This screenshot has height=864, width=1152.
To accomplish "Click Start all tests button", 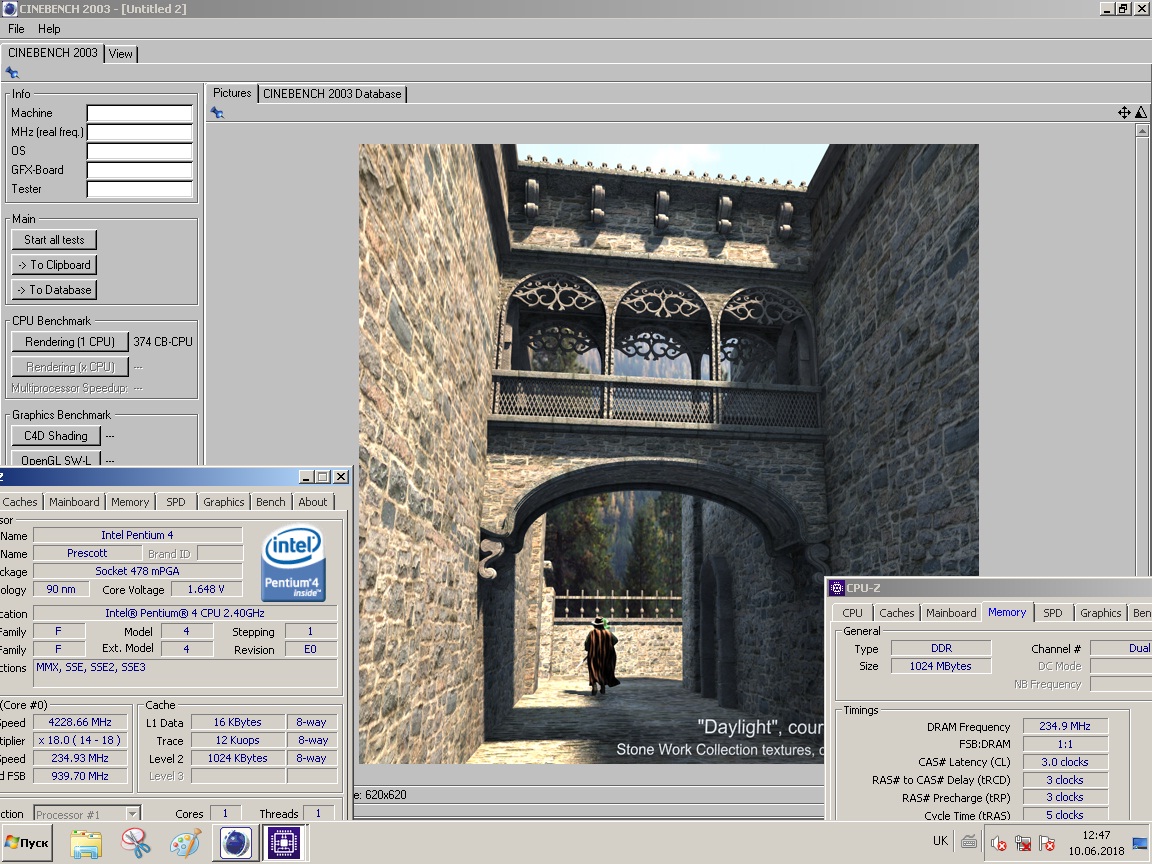I will coord(54,240).
